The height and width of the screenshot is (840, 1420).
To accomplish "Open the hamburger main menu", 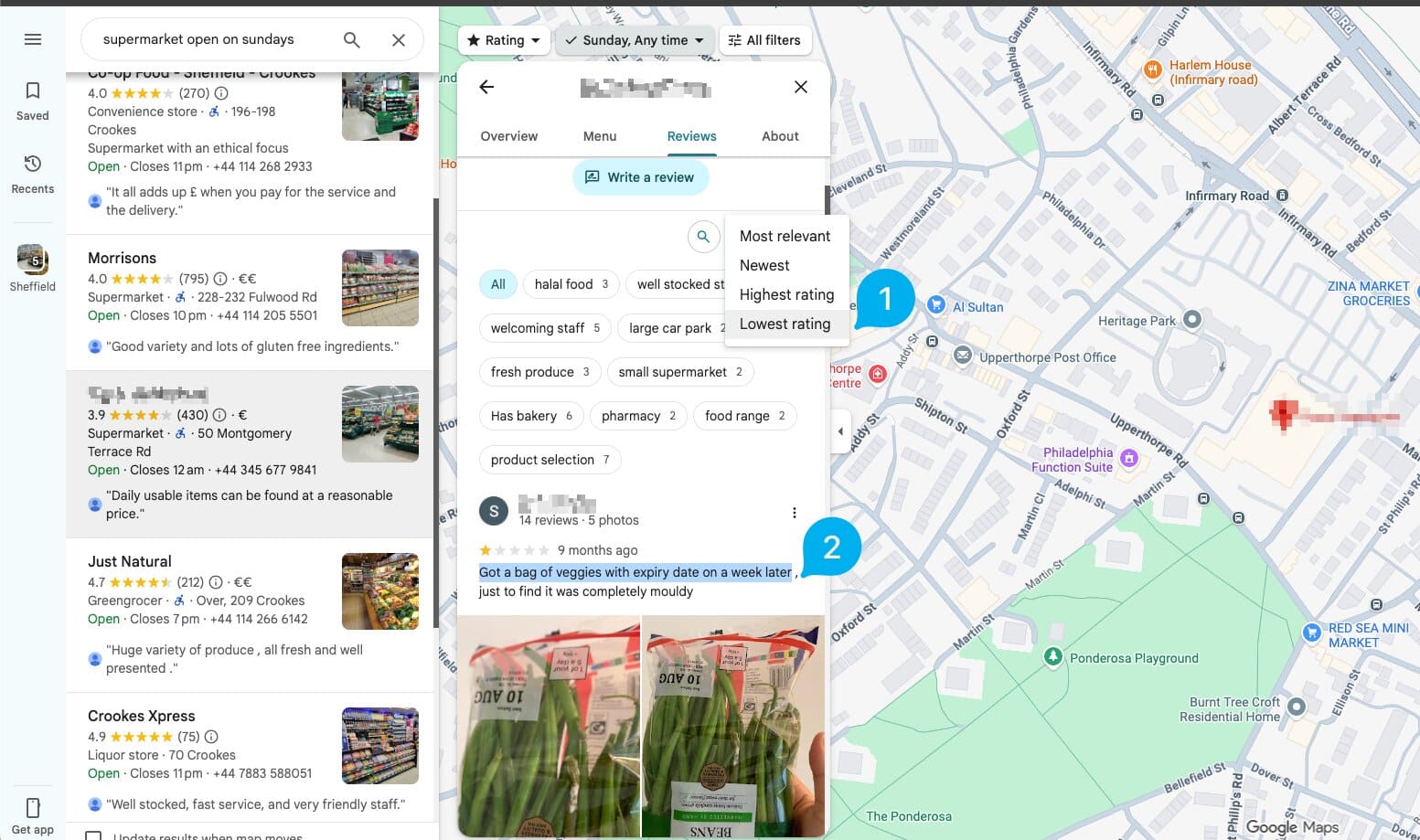I will point(33,39).
